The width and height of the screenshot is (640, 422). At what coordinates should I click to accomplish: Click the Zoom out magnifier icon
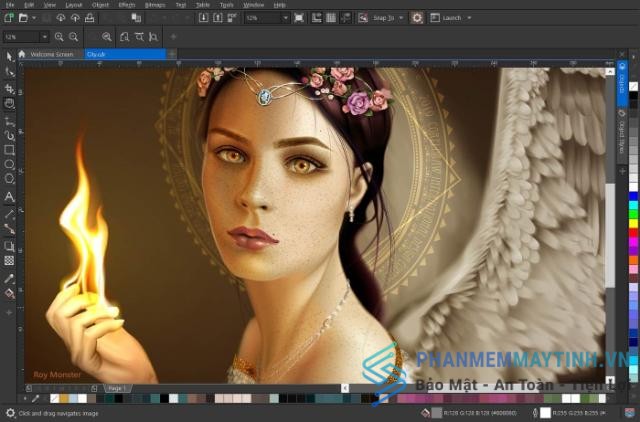(x=73, y=37)
